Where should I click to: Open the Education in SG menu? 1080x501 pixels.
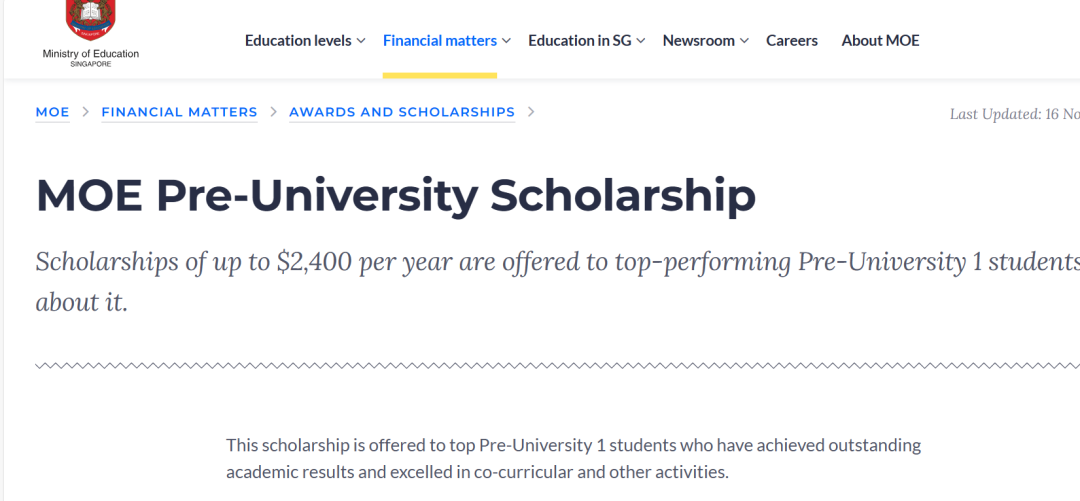[579, 41]
